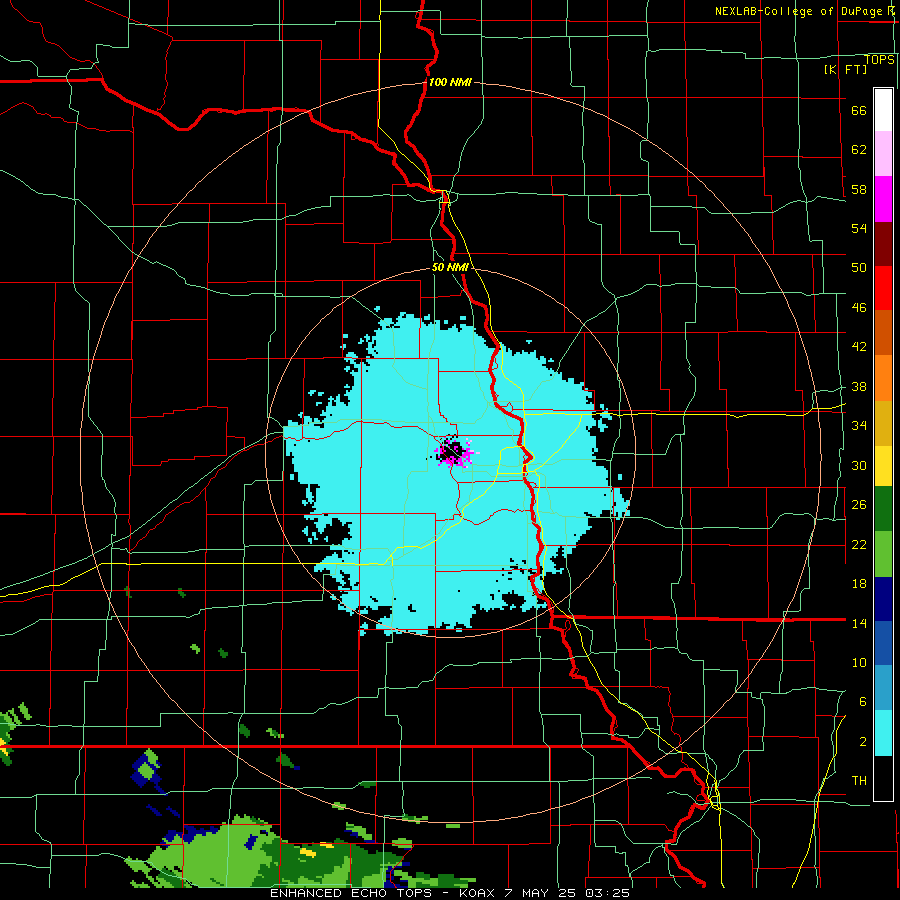900x900 pixels.
Task: Click the '54' legend value
Action: click(859, 228)
